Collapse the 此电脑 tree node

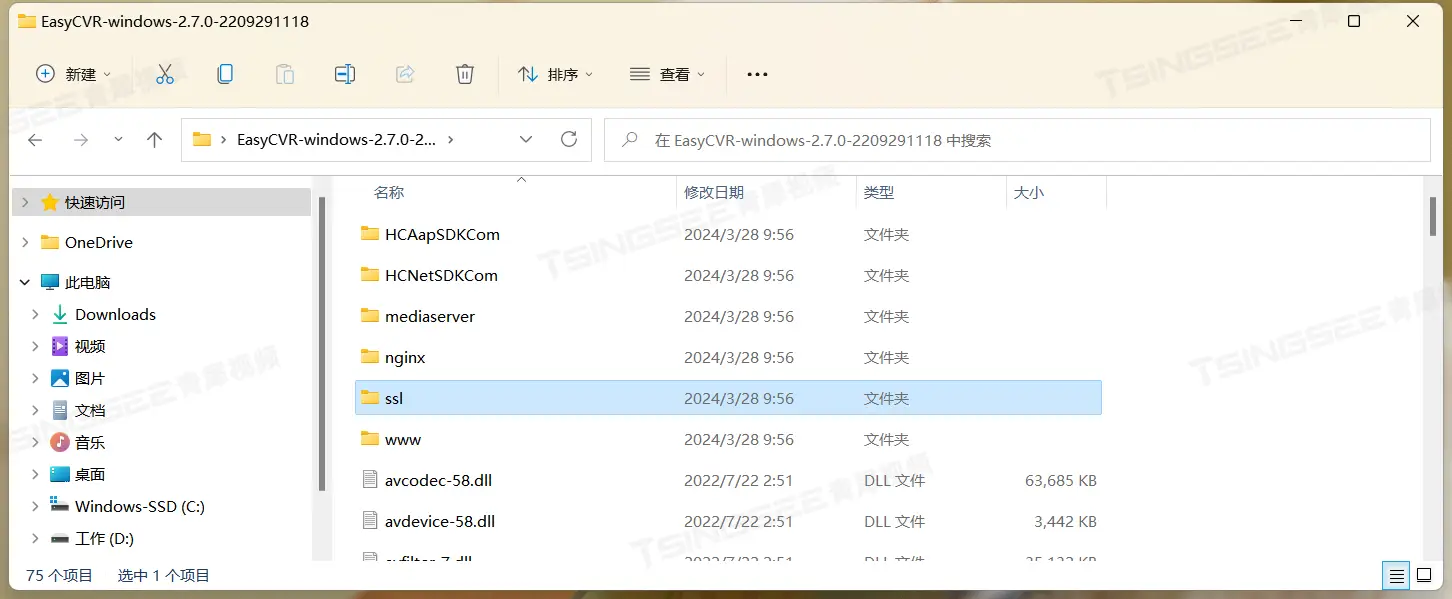pyautogui.click(x=25, y=282)
